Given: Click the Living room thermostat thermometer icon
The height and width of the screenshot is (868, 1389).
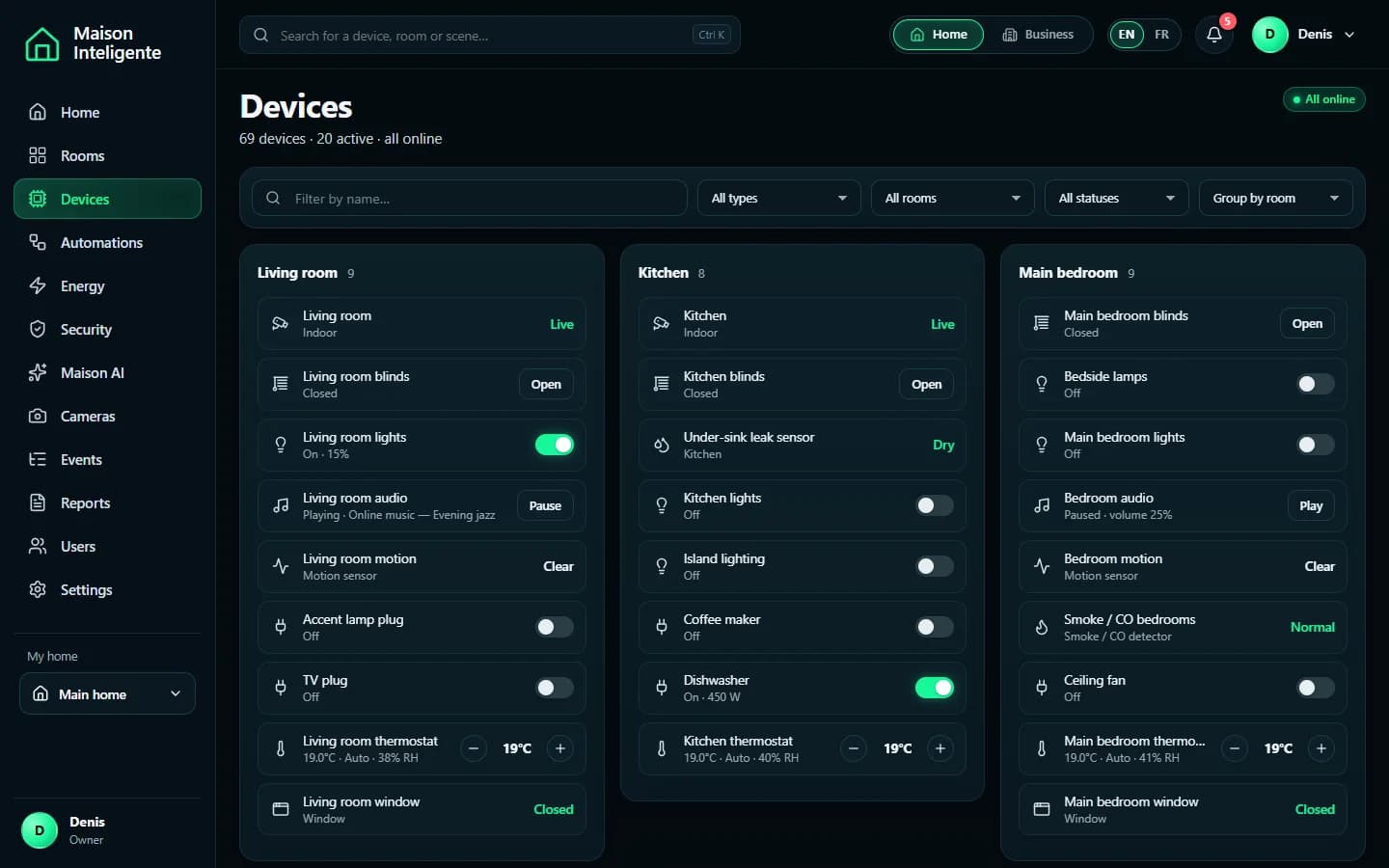Looking at the screenshot, I should (281, 748).
